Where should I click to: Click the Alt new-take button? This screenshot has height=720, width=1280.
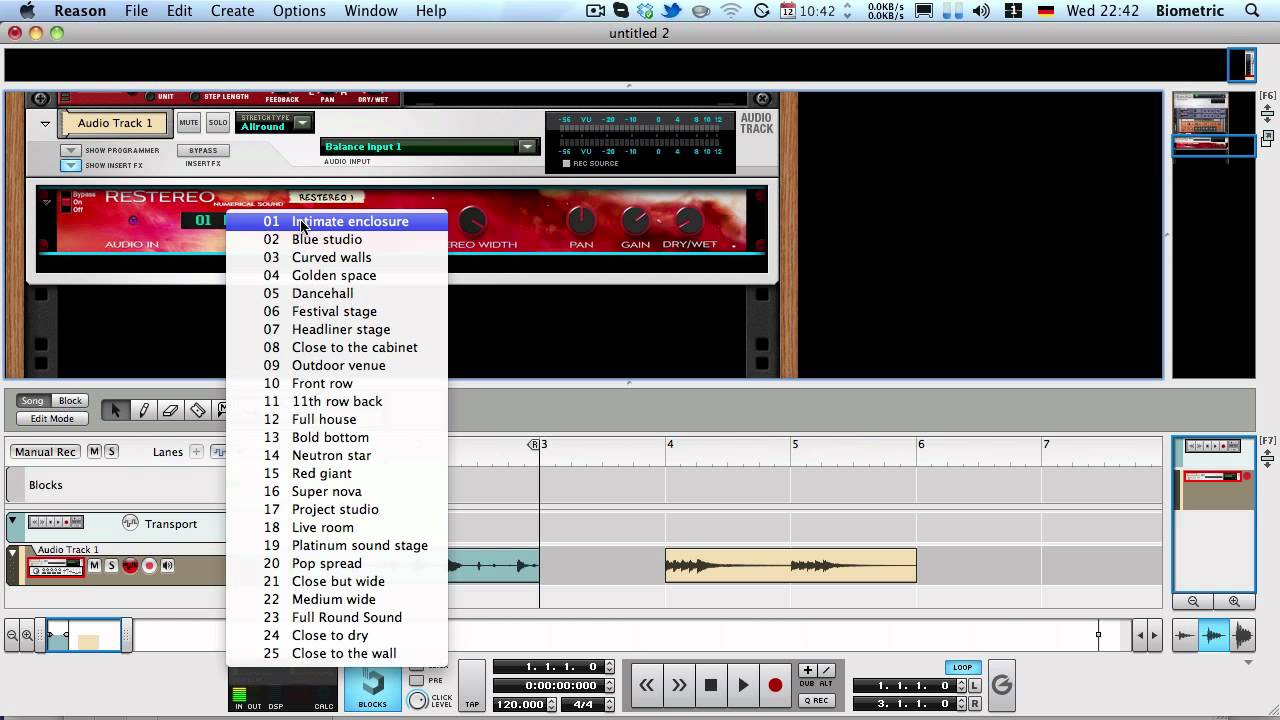[826, 671]
